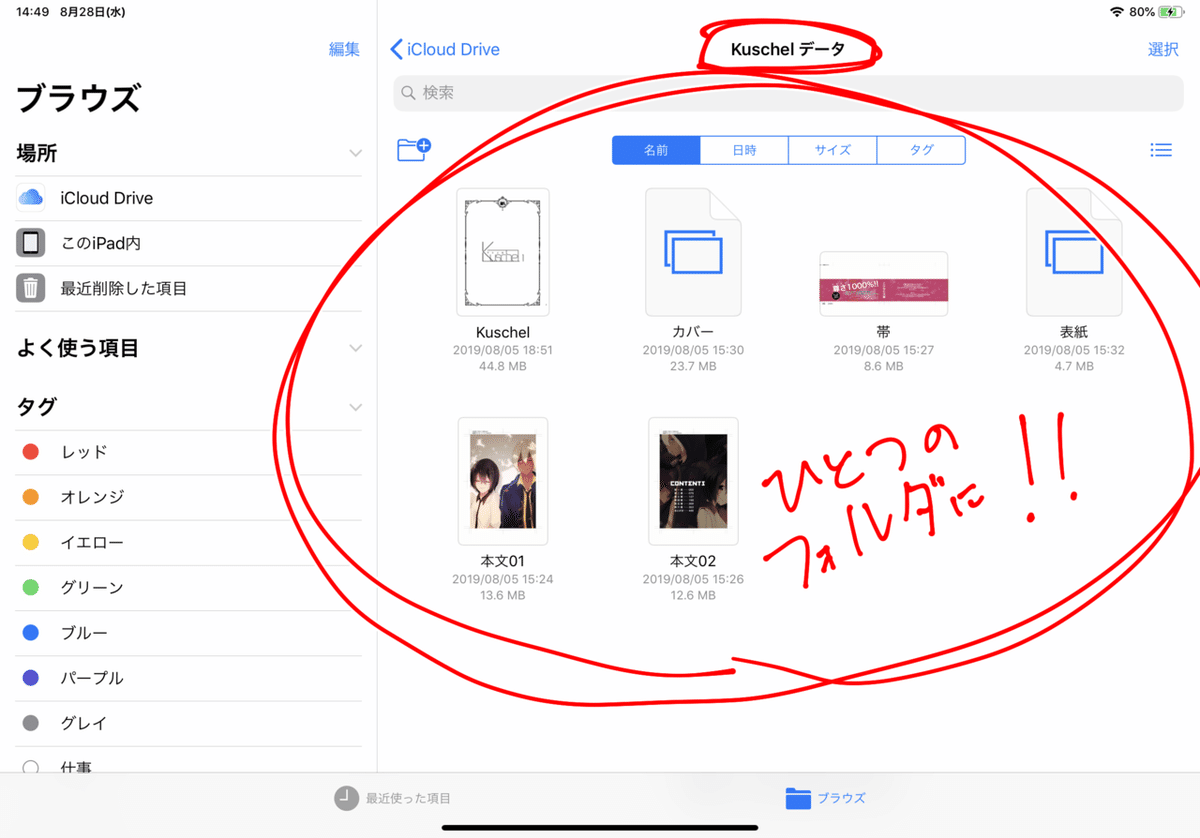Open the 本文02 file thumbnail
This screenshot has height=838, width=1200.
click(693, 481)
